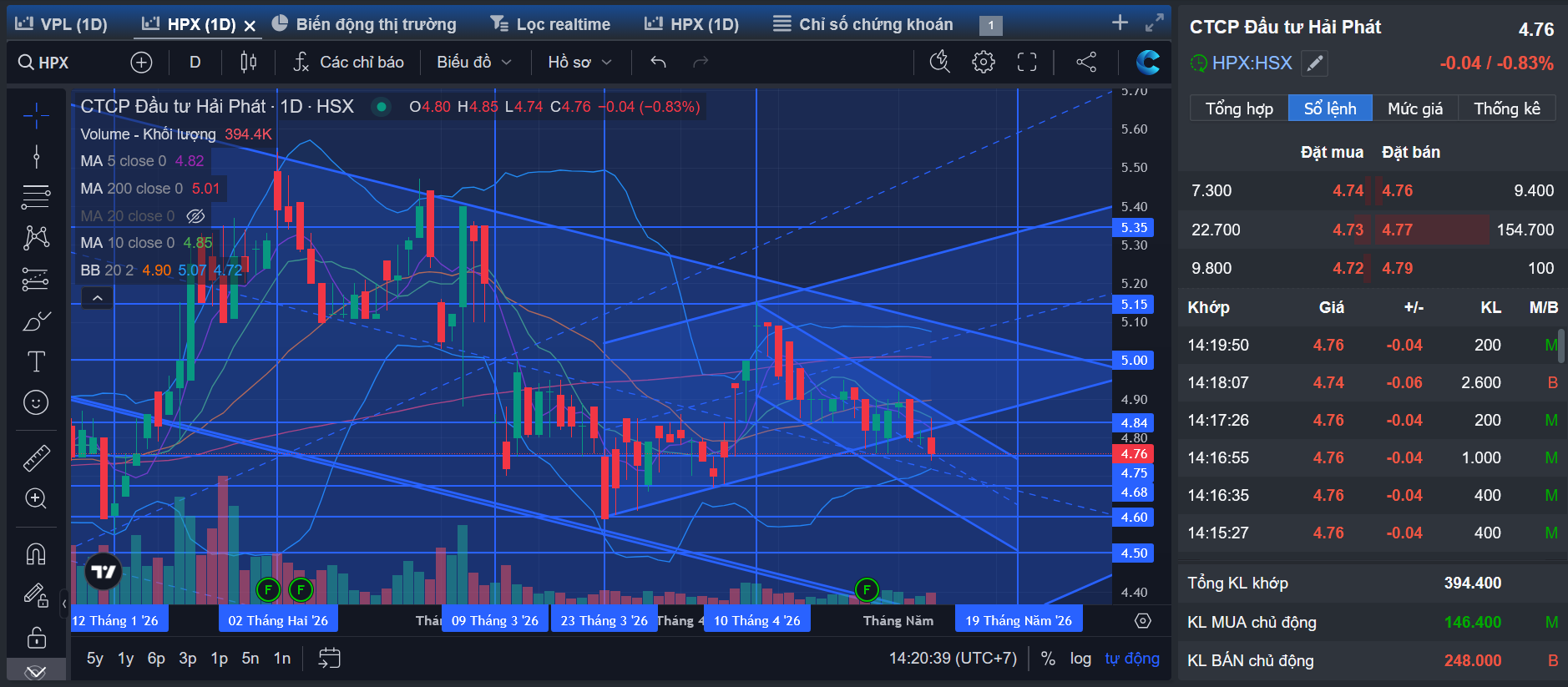
Task: Open the 'Biến động thị trường' tab
Action: [365, 24]
